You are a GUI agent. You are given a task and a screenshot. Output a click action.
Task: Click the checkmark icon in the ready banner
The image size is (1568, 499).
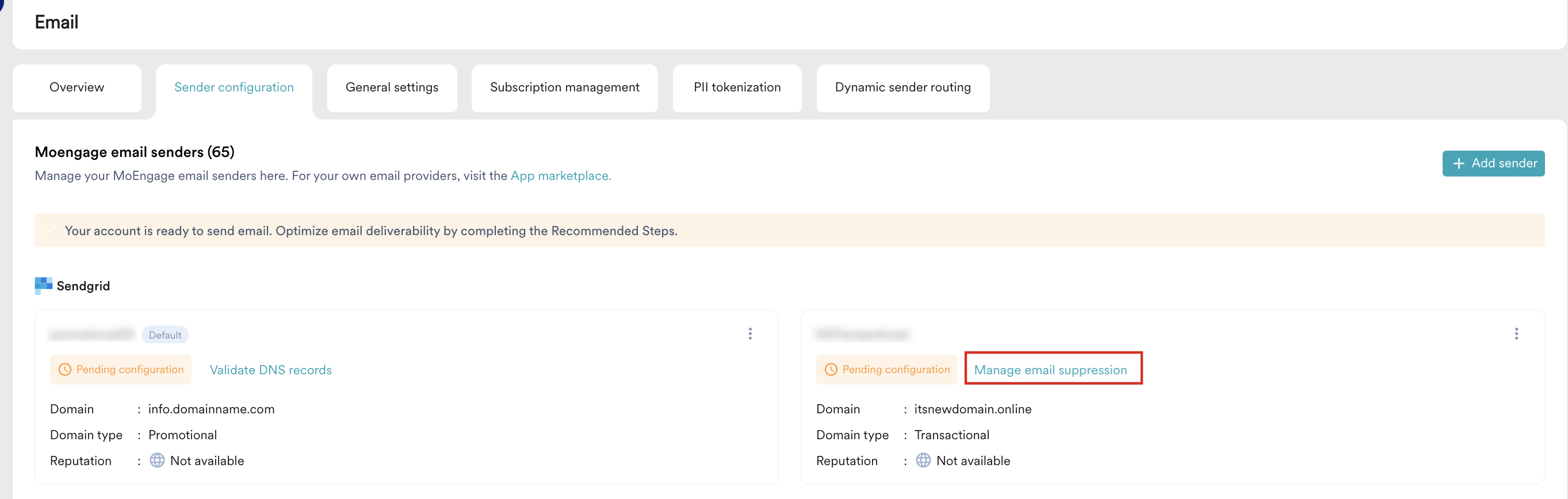[x=50, y=231]
